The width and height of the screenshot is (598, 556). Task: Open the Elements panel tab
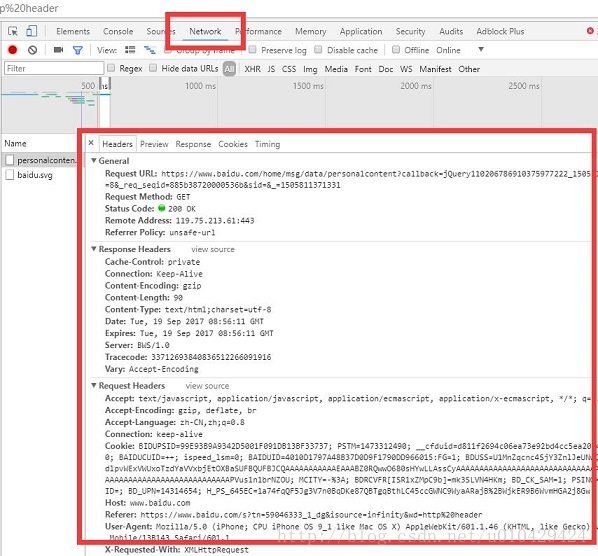pos(73,31)
